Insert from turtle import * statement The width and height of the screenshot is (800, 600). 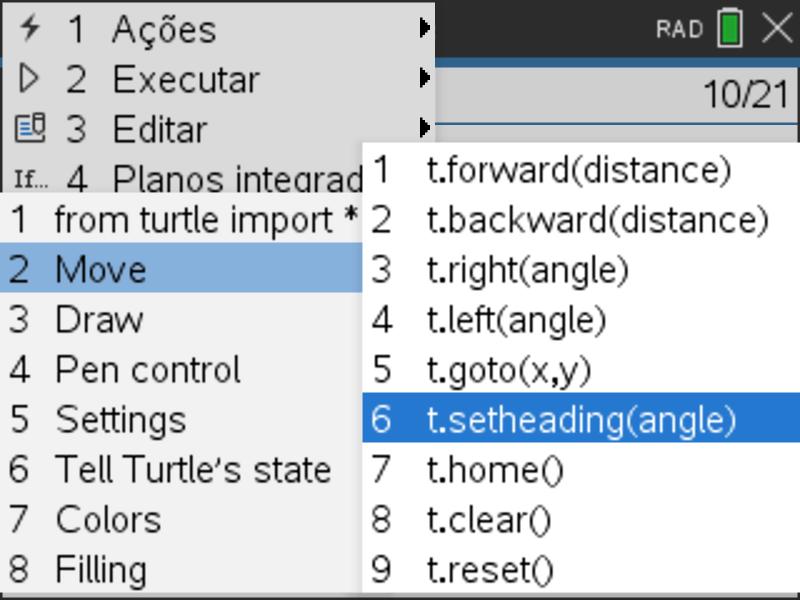181,219
